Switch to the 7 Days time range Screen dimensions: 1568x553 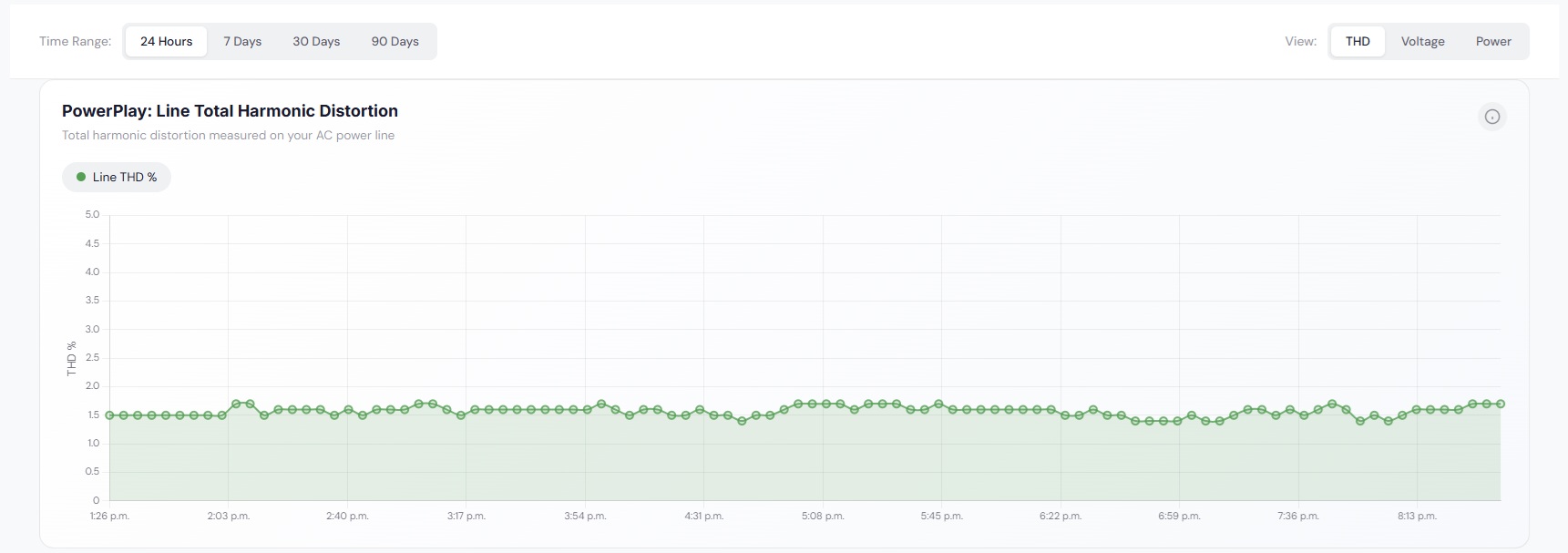(242, 42)
